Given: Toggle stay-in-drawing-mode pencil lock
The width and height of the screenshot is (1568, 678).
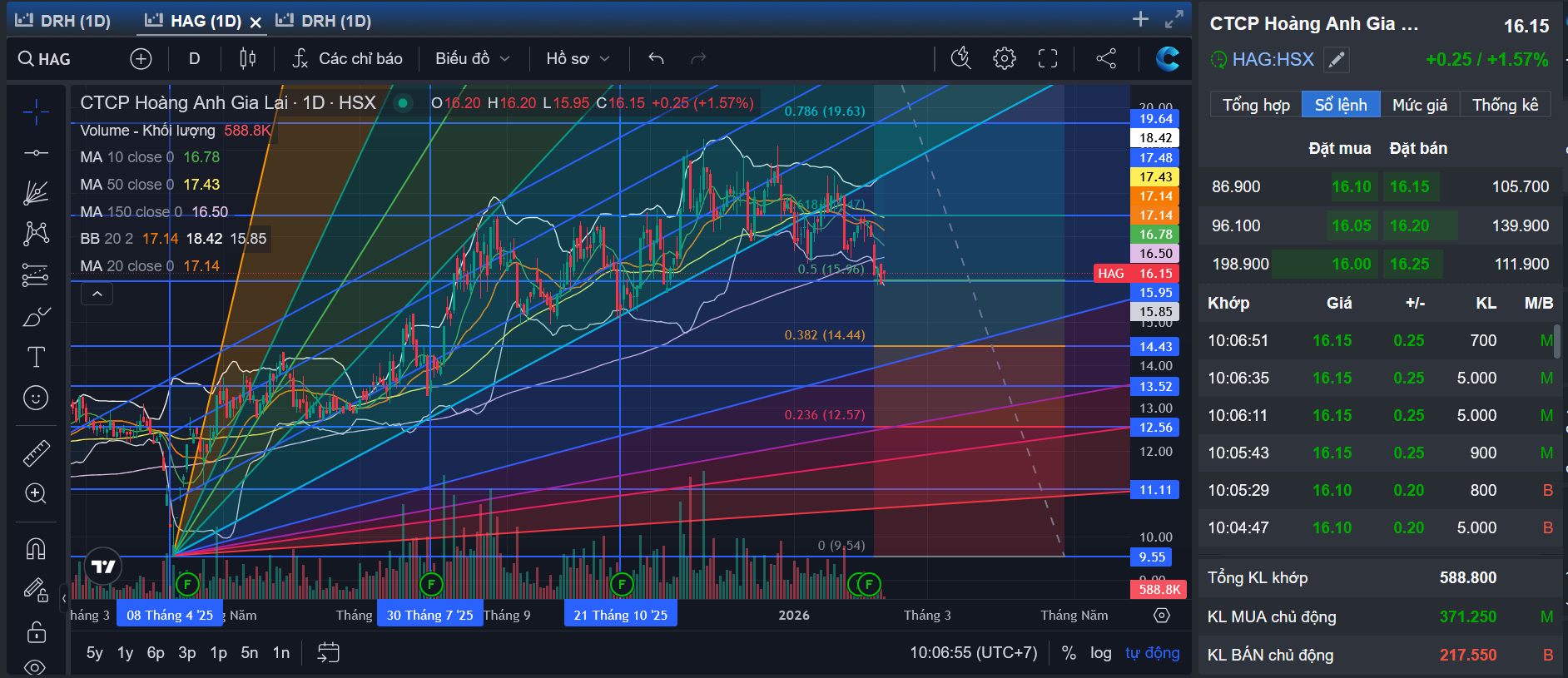Looking at the screenshot, I should pyautogui.click(x=36, y=590).
